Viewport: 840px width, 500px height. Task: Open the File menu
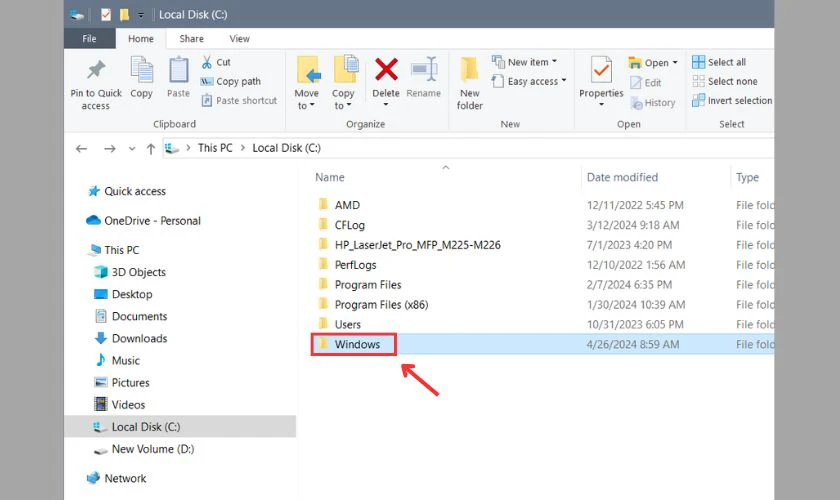89,39
